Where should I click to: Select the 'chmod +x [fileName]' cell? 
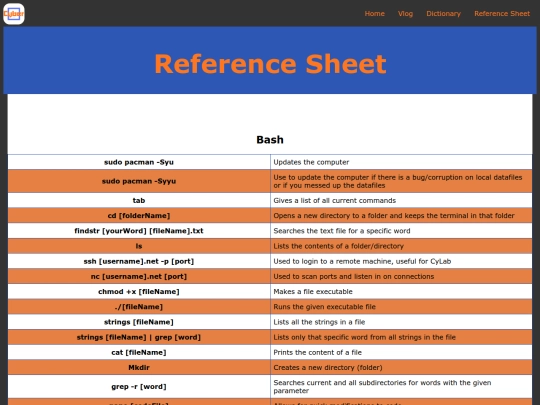tap(139, 292)
